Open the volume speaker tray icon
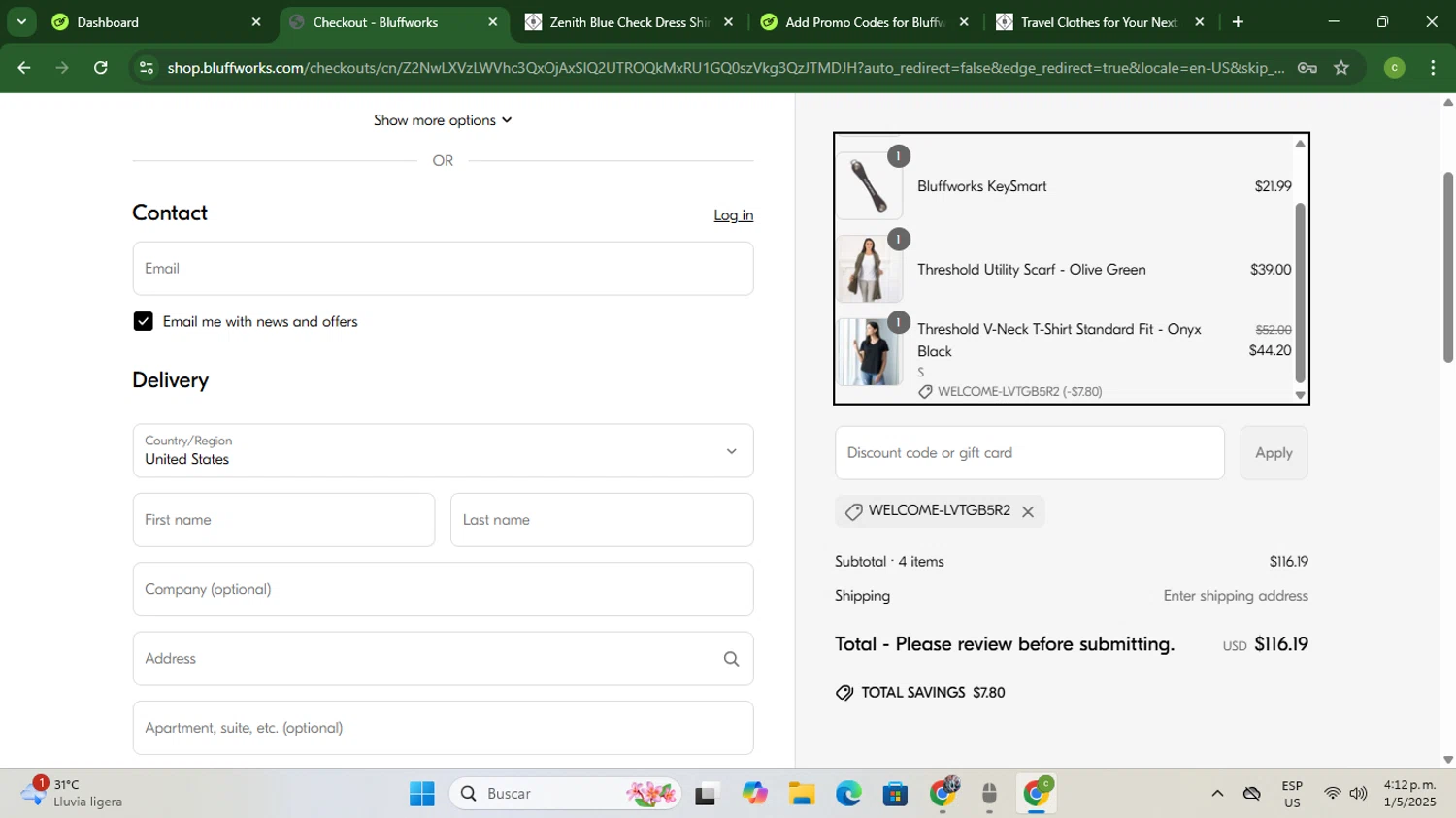The height and width of the screenshot is (818, 1456). (x=1358, y=794)
